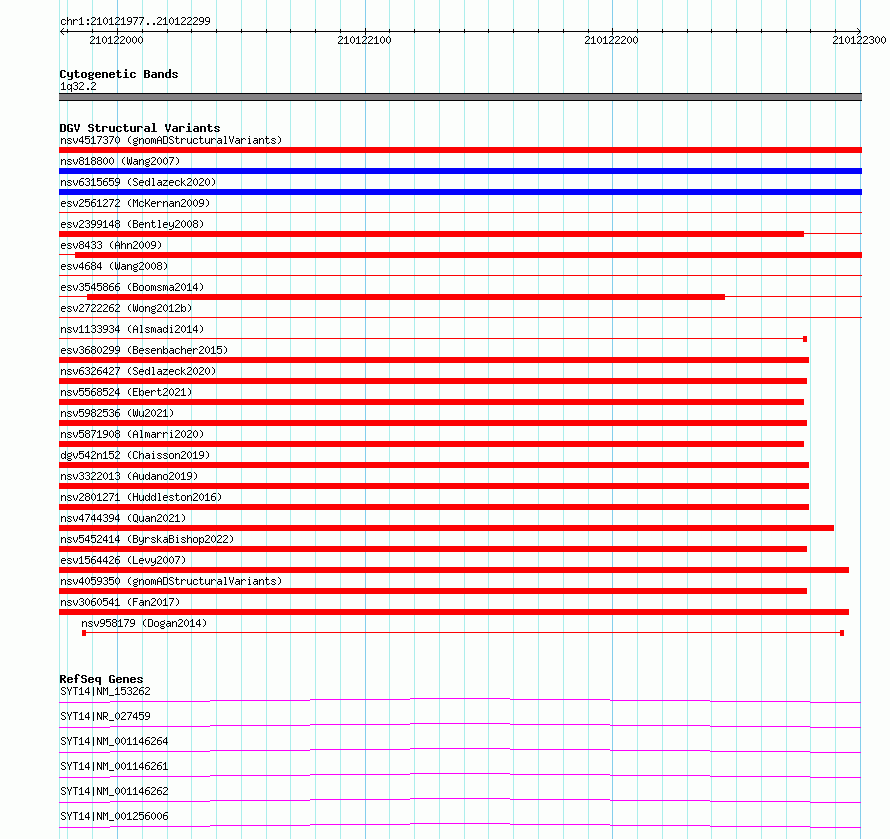Click the chr1:210121977..210122299 coordinate label
This screenshot has height=839, width=890.
pyautogui.click(x=135, y=21)
